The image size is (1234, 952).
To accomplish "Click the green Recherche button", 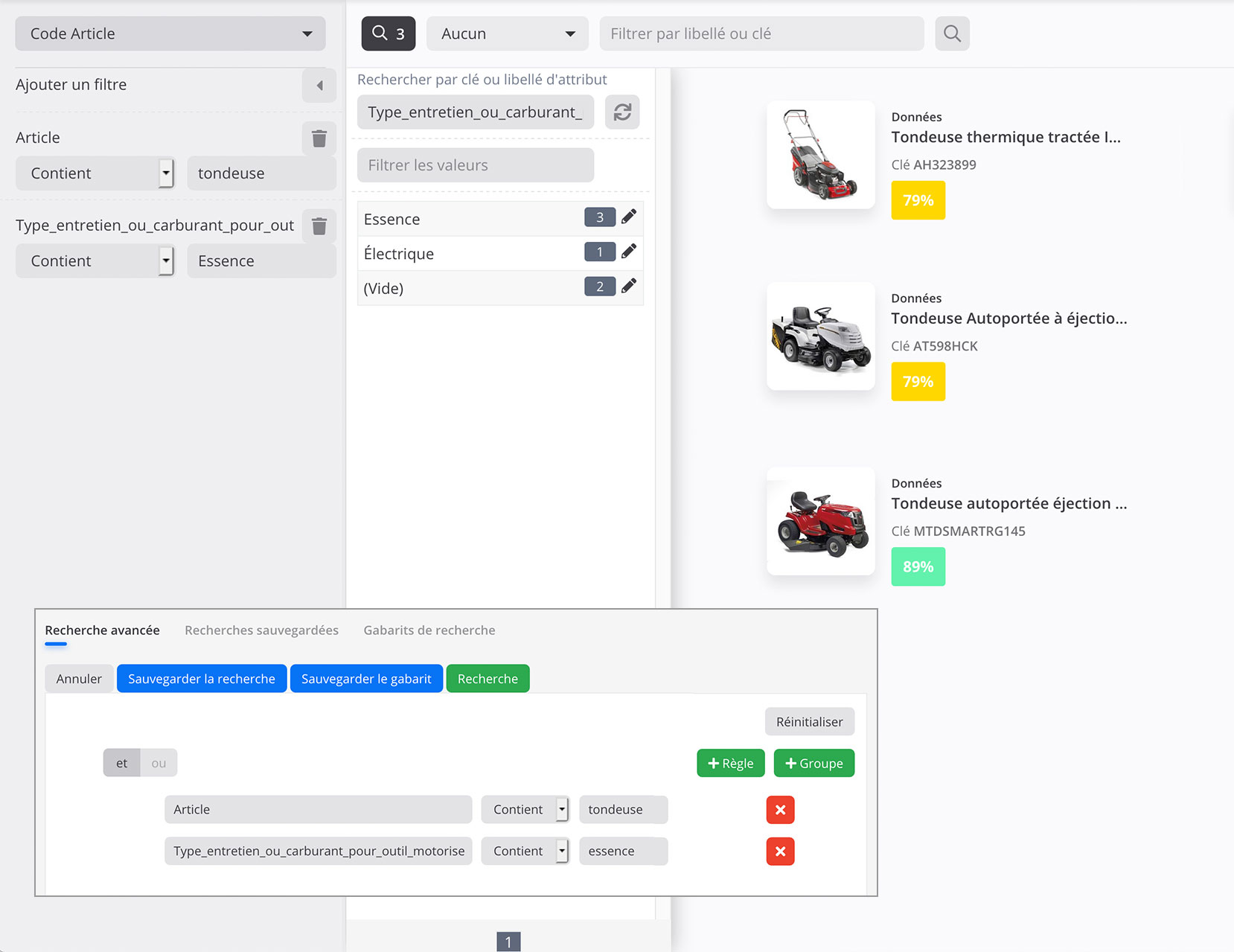I will tap(487, 679).
